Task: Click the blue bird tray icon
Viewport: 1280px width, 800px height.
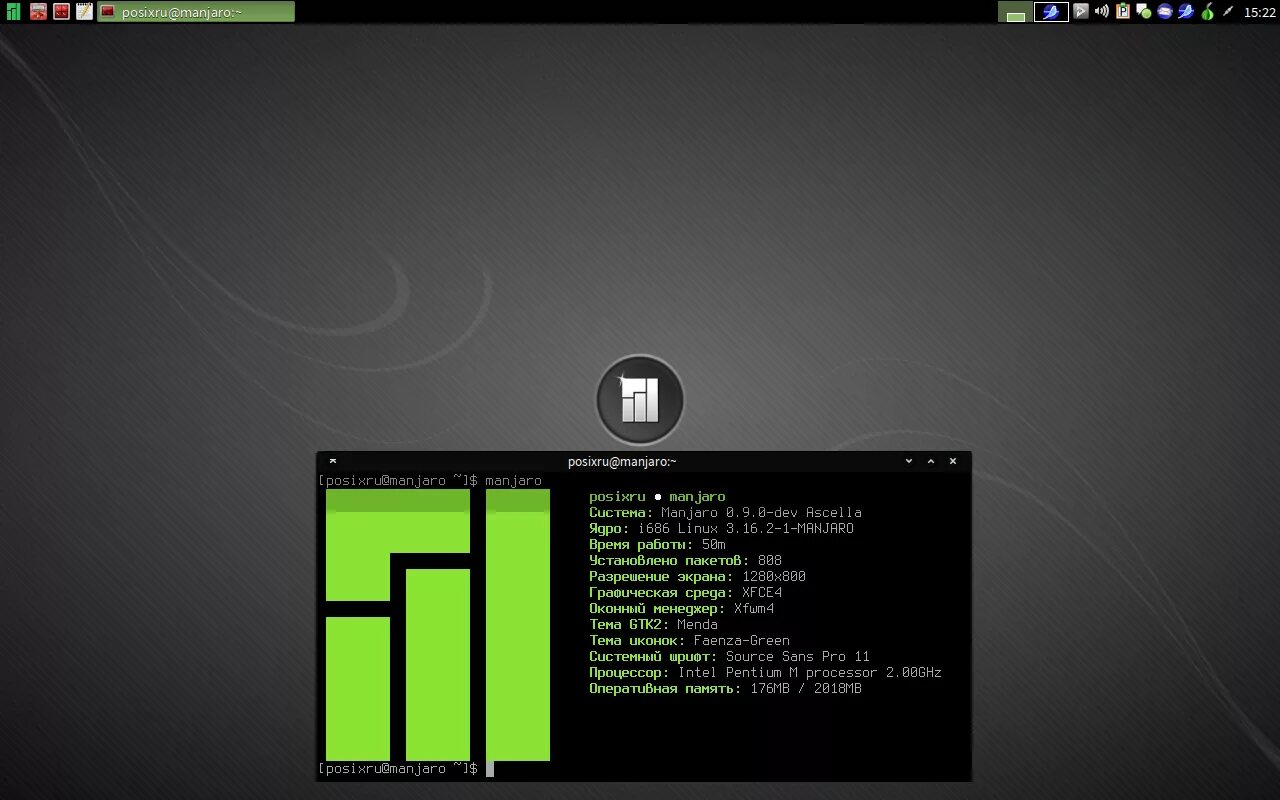Action: click(1186, 12)
